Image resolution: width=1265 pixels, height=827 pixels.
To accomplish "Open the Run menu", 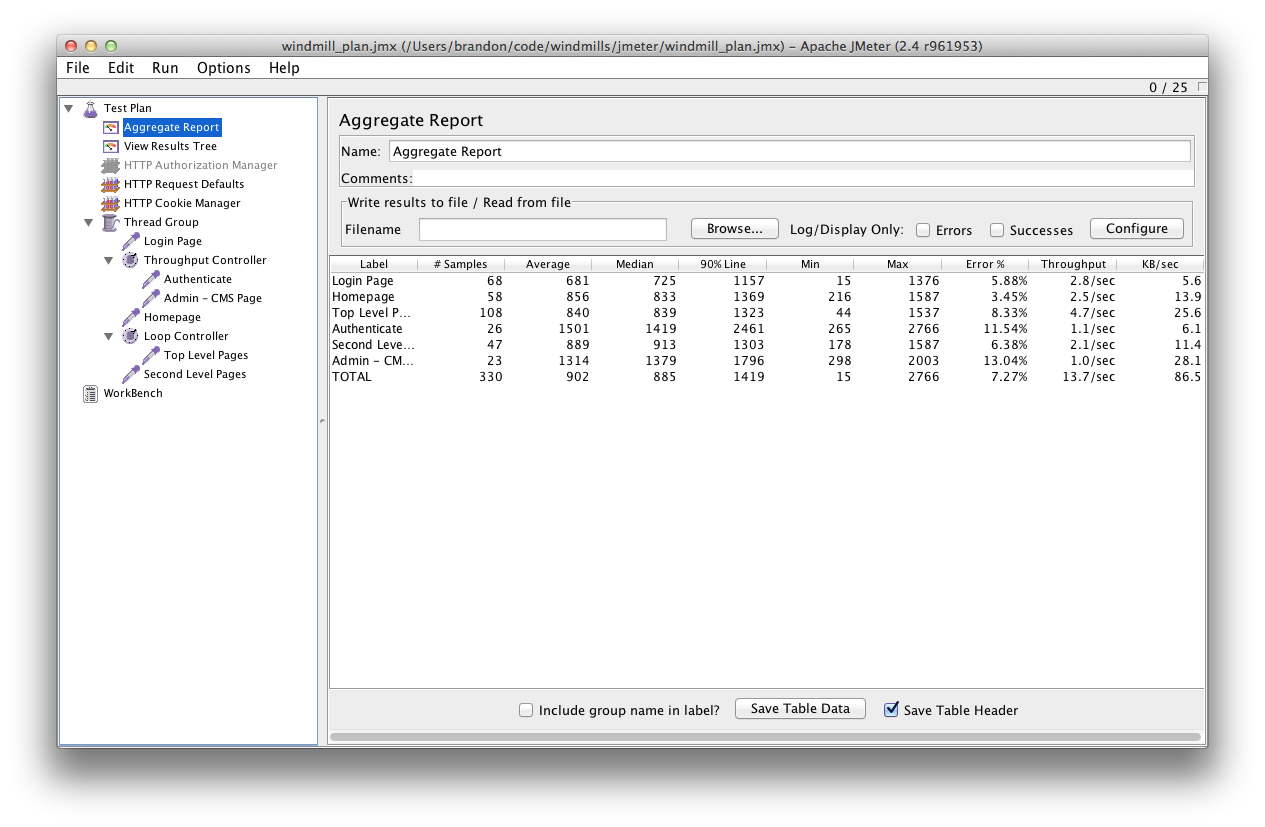I will (x=165, y=68).
